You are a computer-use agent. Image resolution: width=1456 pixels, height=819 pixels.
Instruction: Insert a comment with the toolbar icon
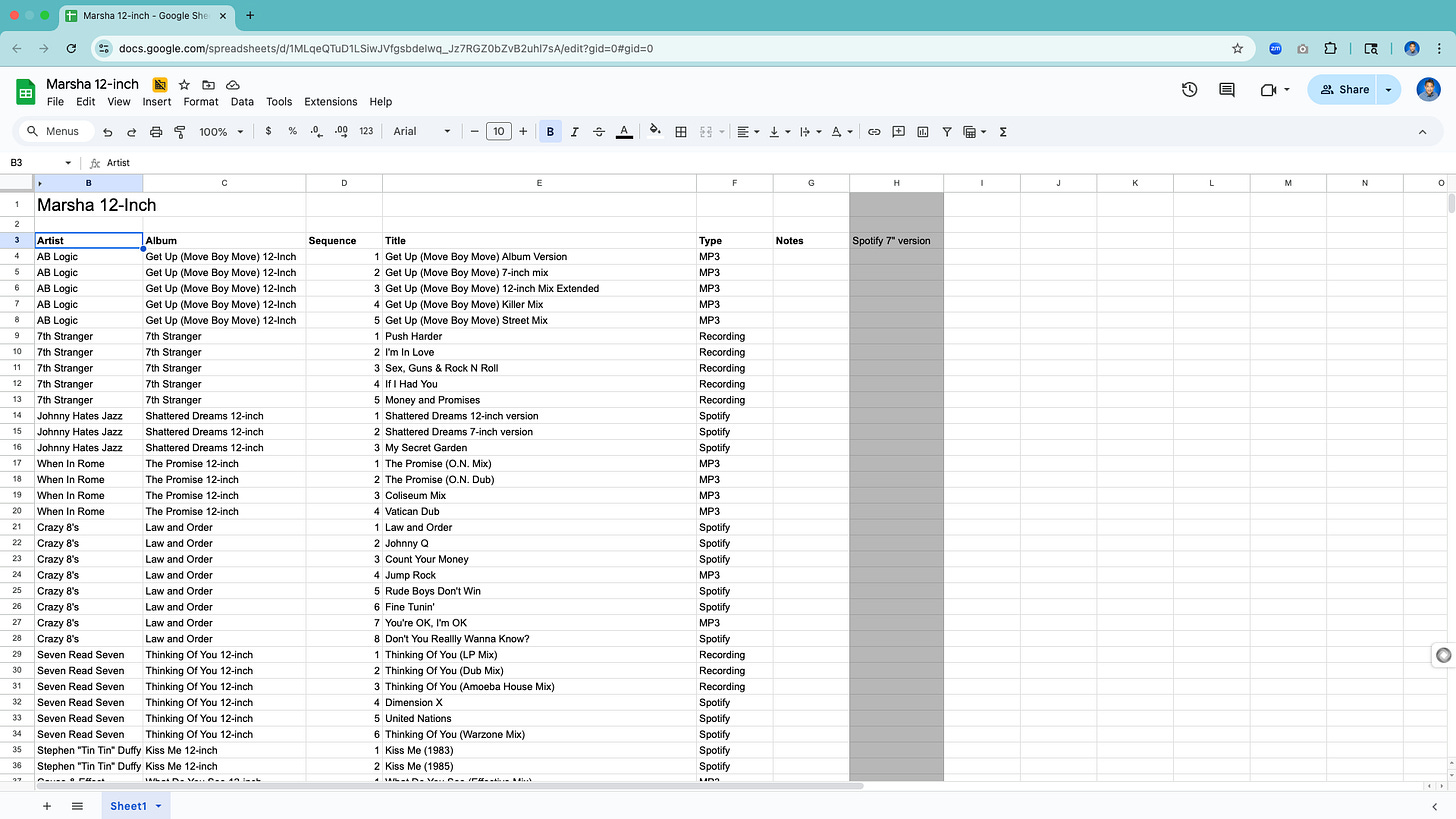pos(898,131)
